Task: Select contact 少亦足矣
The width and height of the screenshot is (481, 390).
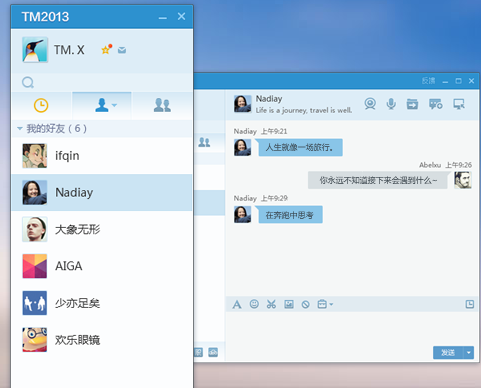Action: (x=102, y=303)
